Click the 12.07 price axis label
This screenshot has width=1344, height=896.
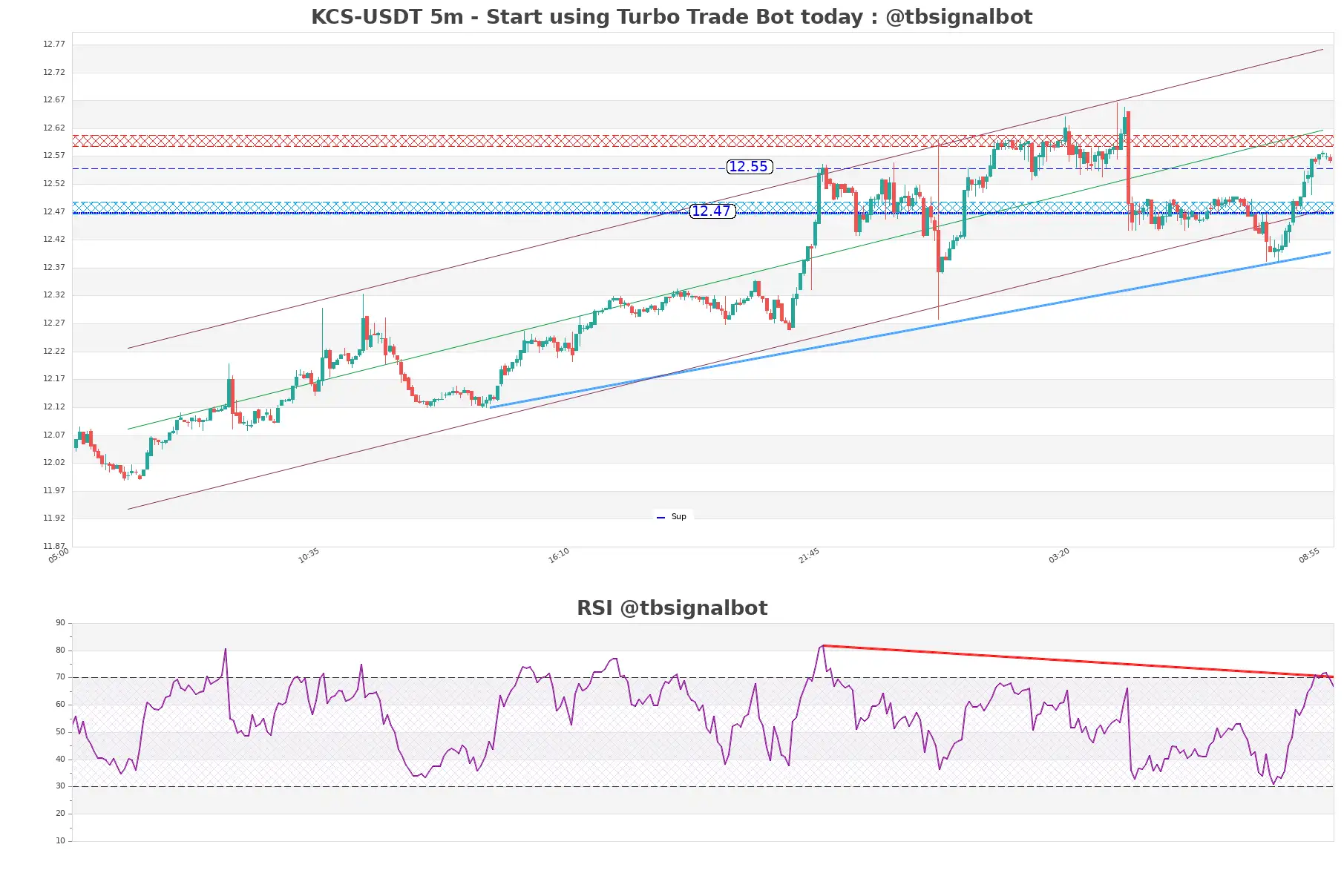[54, 435]
